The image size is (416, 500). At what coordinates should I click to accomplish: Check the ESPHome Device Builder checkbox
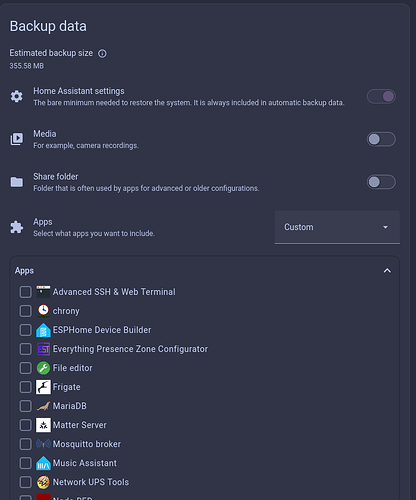(x=25, y=330)
